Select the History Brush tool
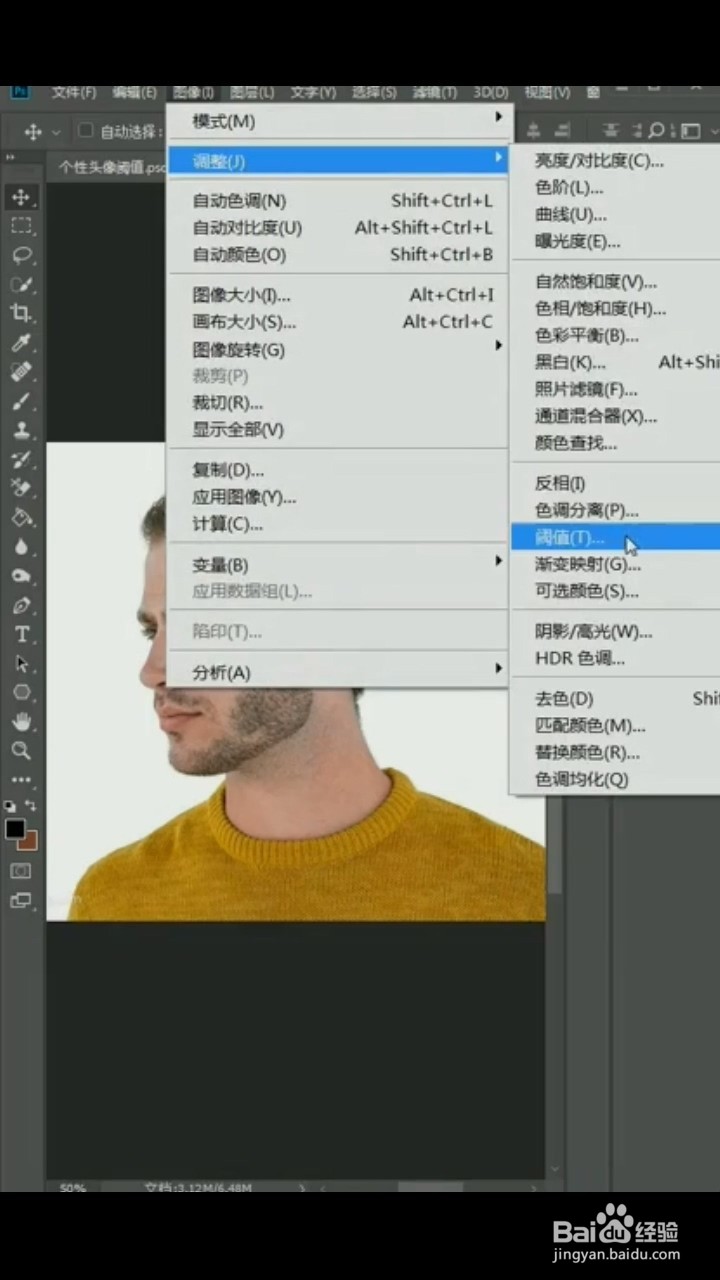This screenshot has width=720, height=1280. pos(21,459)
